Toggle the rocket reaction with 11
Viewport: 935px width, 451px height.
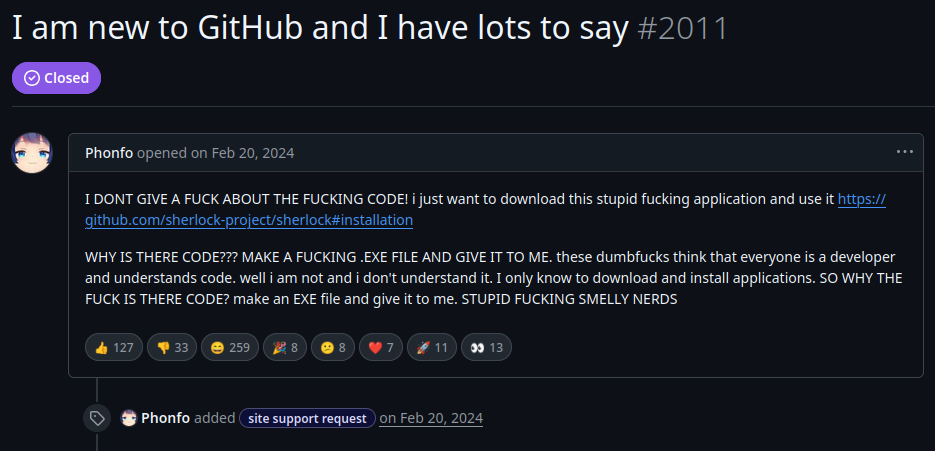pos(432,347)
